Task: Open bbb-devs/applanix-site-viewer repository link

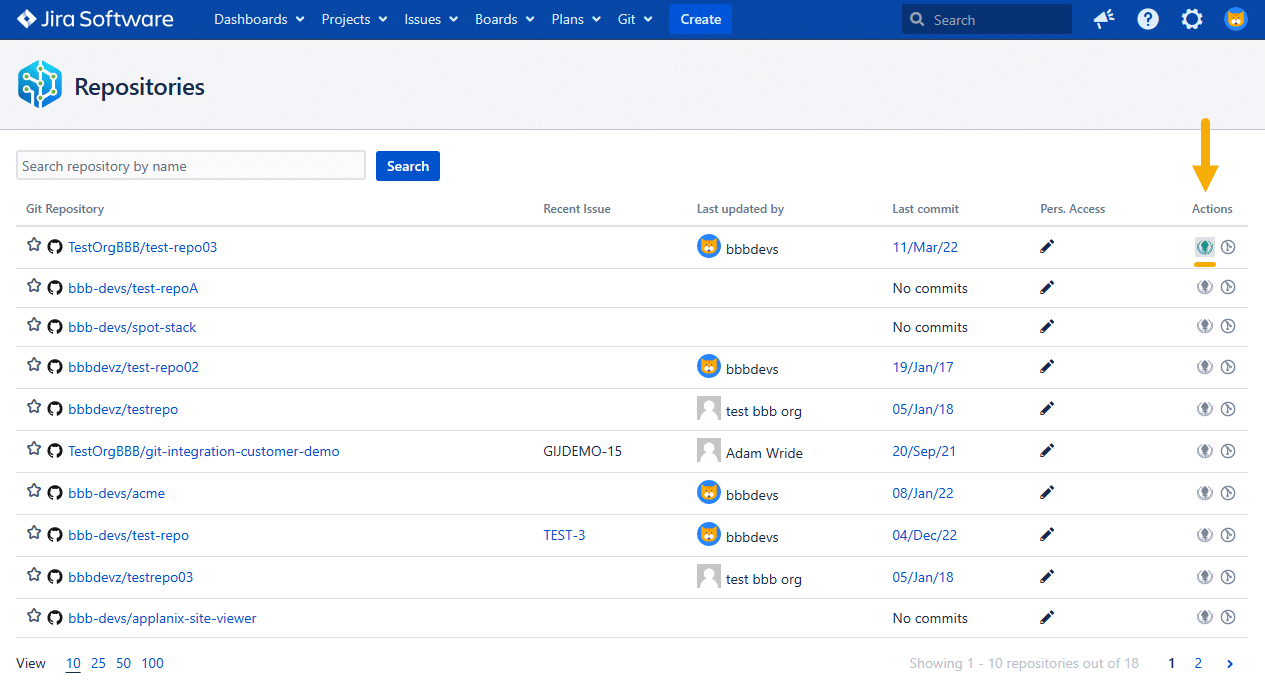Action: point(162,618)
